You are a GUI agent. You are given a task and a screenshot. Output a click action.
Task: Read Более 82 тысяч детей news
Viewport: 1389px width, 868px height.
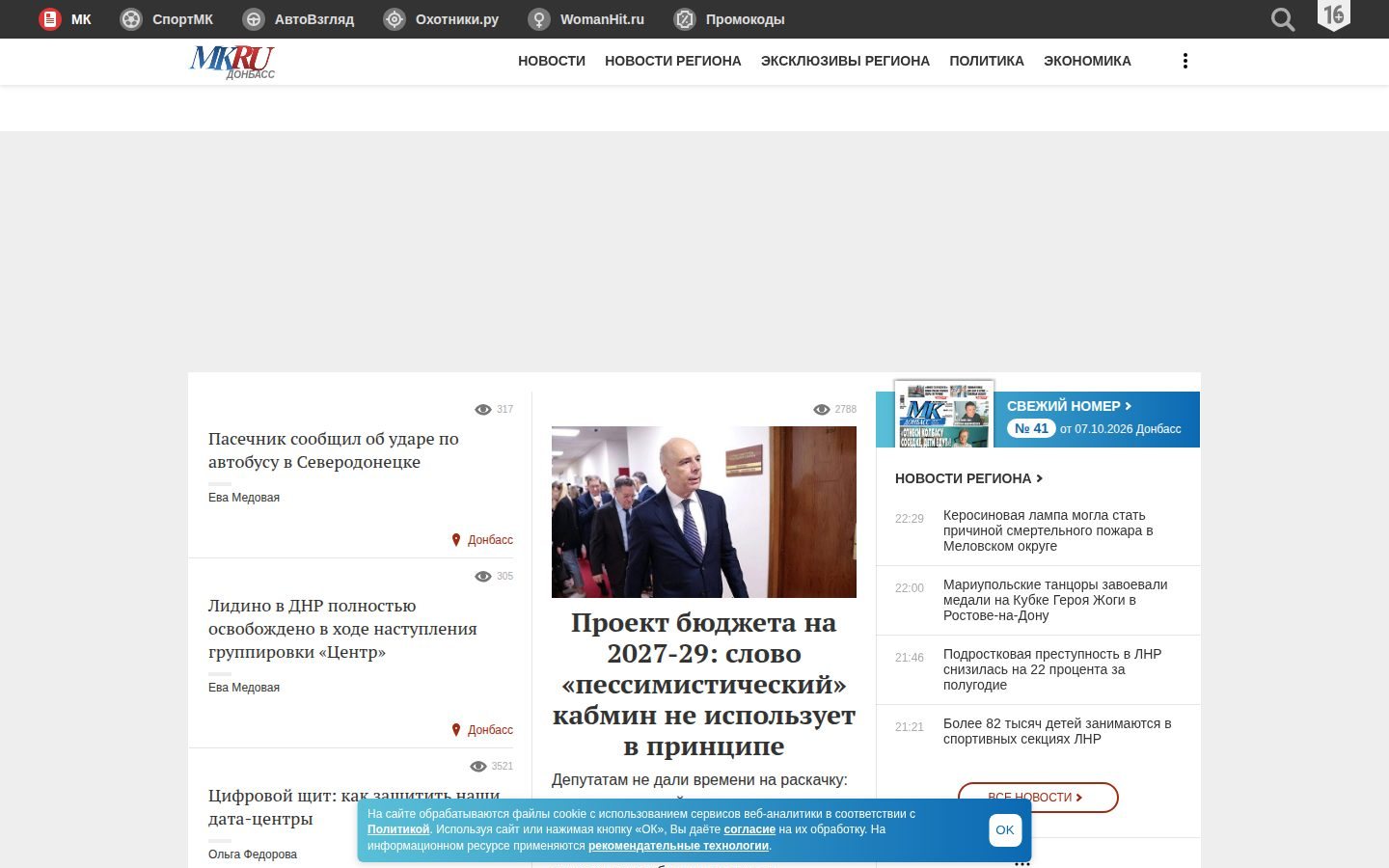tap(1057, 731)
